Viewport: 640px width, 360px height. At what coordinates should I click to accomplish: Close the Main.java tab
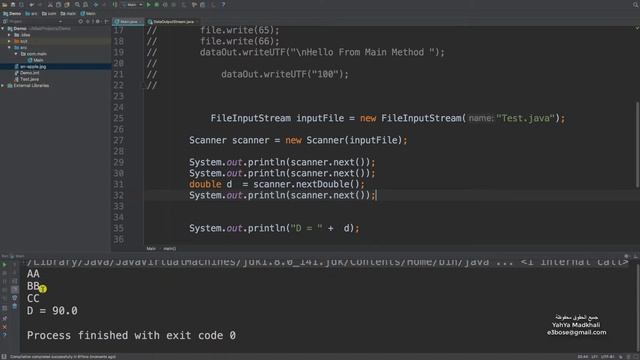point(141,22)
